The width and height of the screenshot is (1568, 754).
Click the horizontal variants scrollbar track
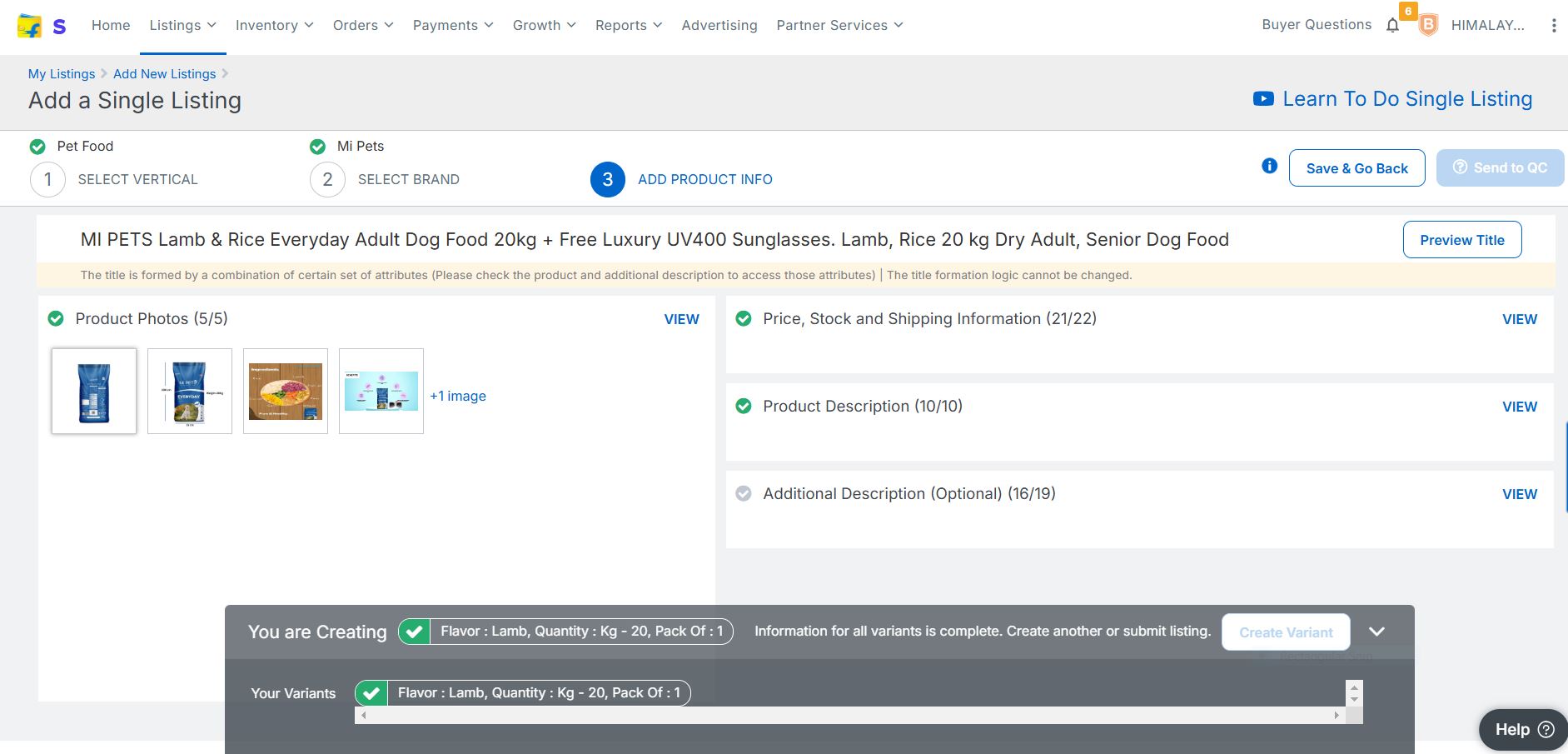(850, 715)
